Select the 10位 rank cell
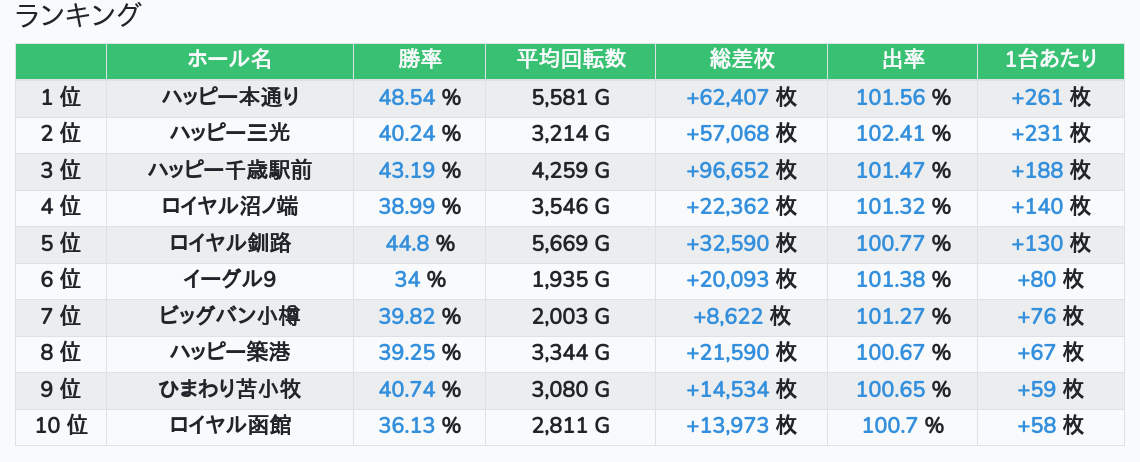 click(61, 426)
